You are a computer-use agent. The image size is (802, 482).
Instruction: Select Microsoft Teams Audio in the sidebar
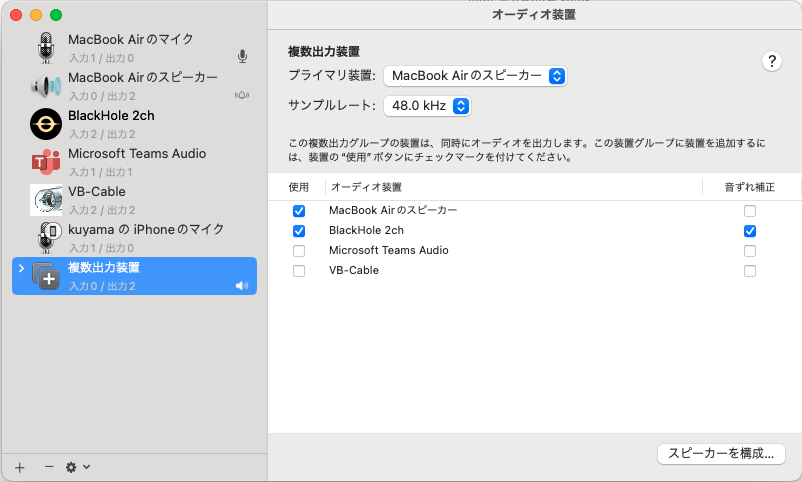(x=135, y=162)
